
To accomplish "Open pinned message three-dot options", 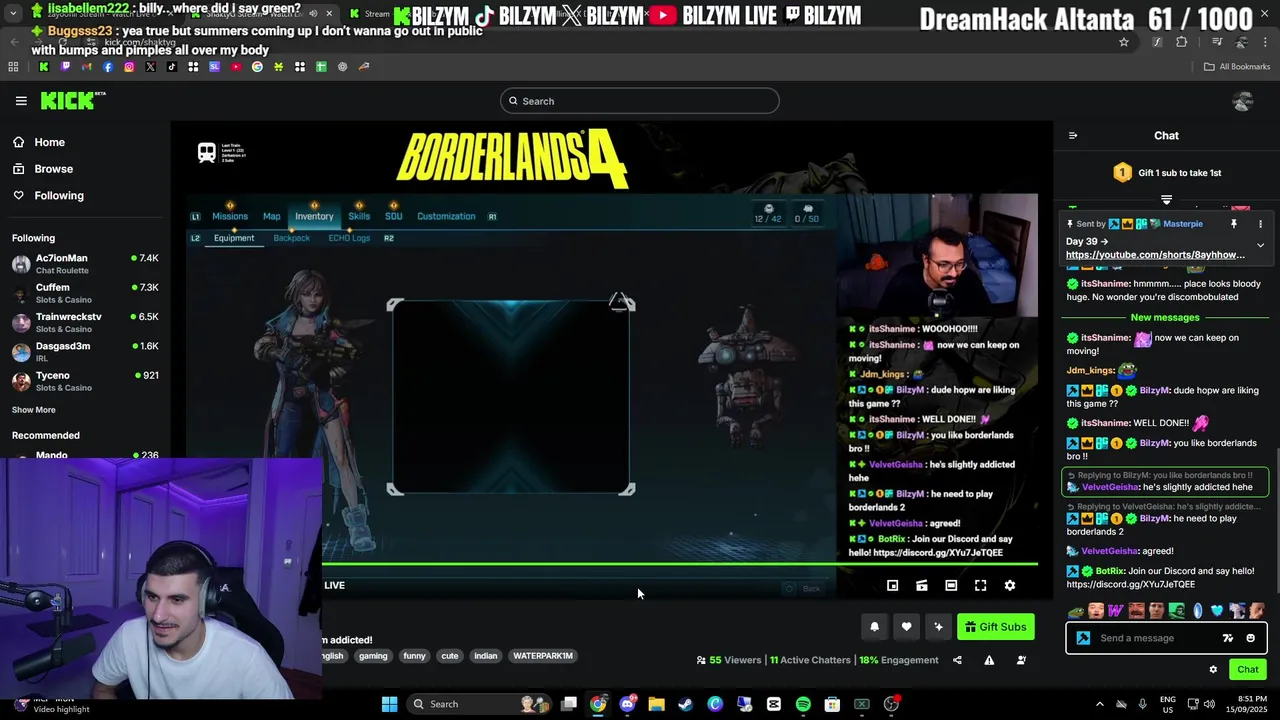I will tap(1260, 224).
